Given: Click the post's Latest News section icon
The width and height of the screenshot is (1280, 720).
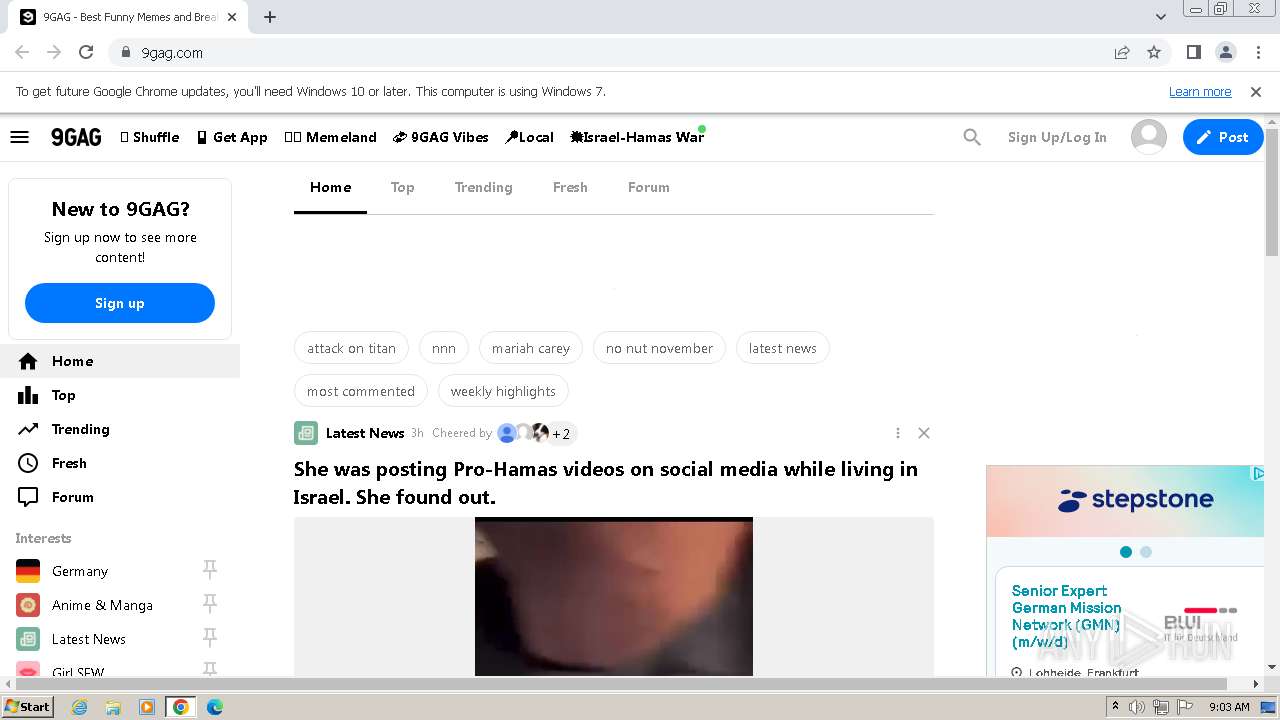Looking at the screenshot, I should point(306,433).
